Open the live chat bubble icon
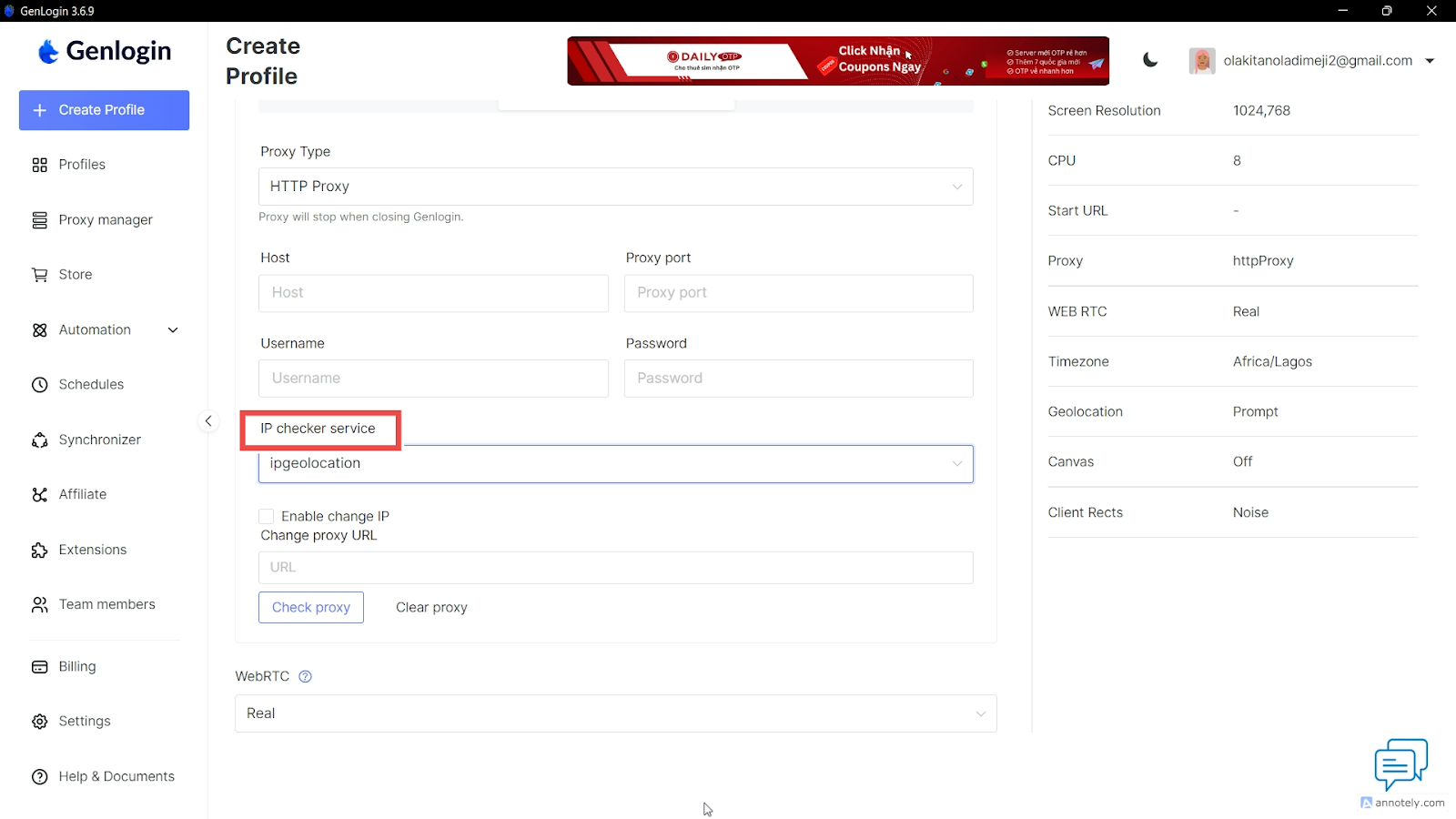 [1400, 764]
